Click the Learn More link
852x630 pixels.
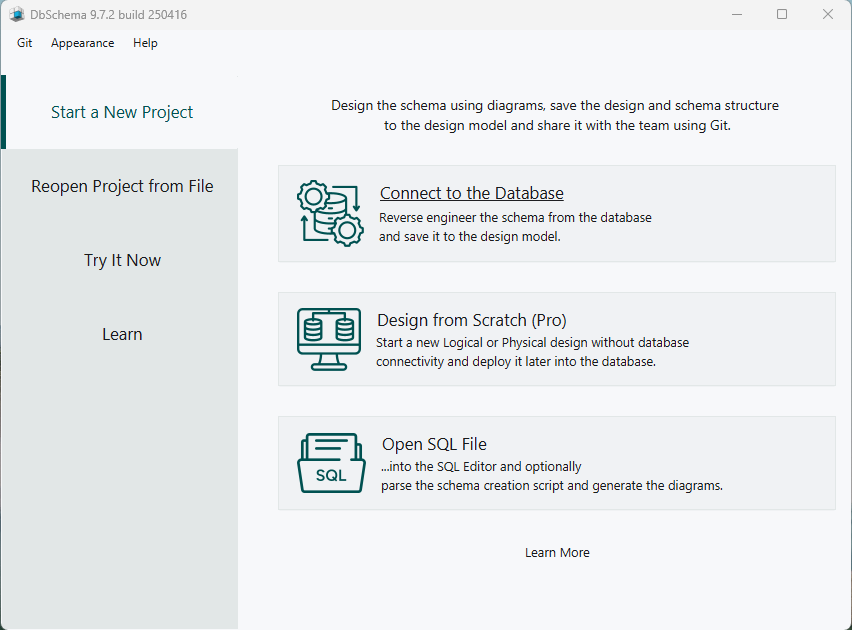point(557,552)
